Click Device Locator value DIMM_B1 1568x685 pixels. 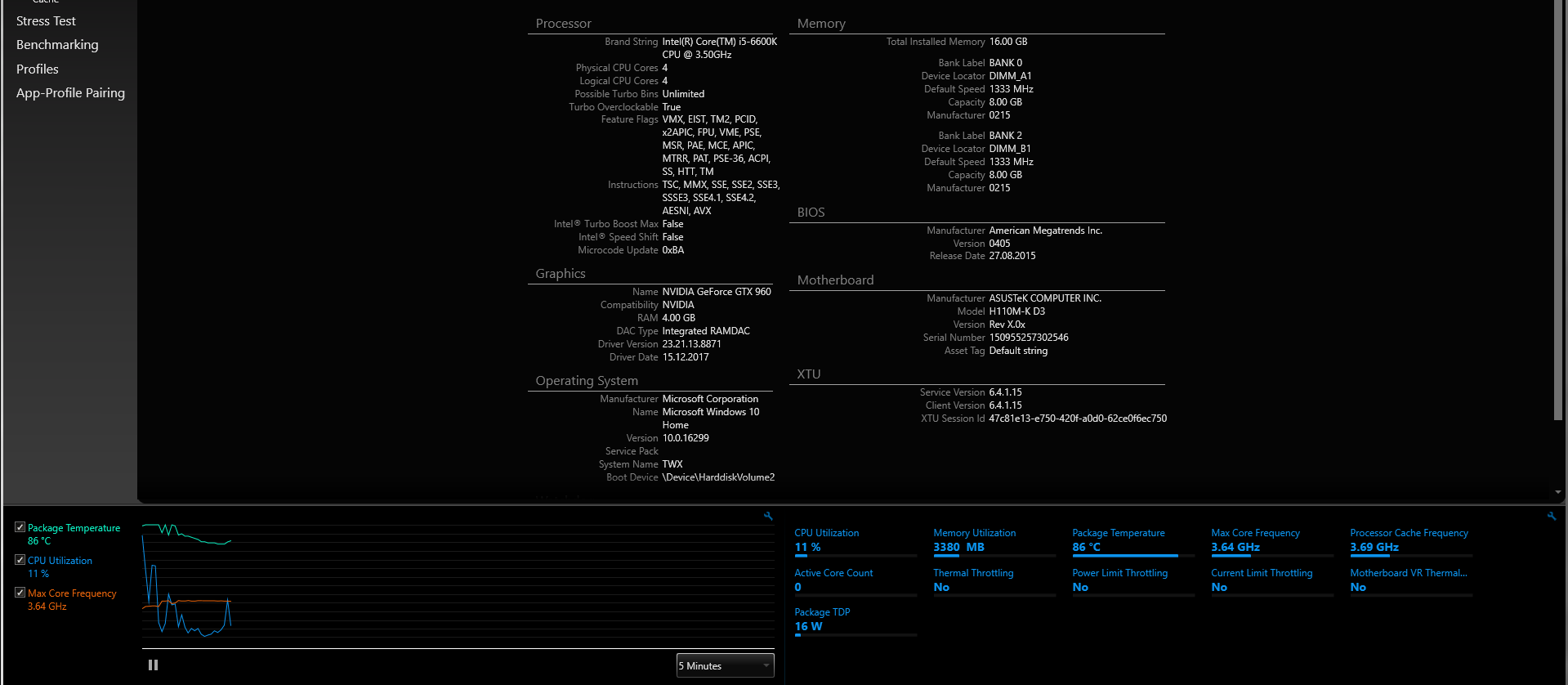coord(1009,149)
